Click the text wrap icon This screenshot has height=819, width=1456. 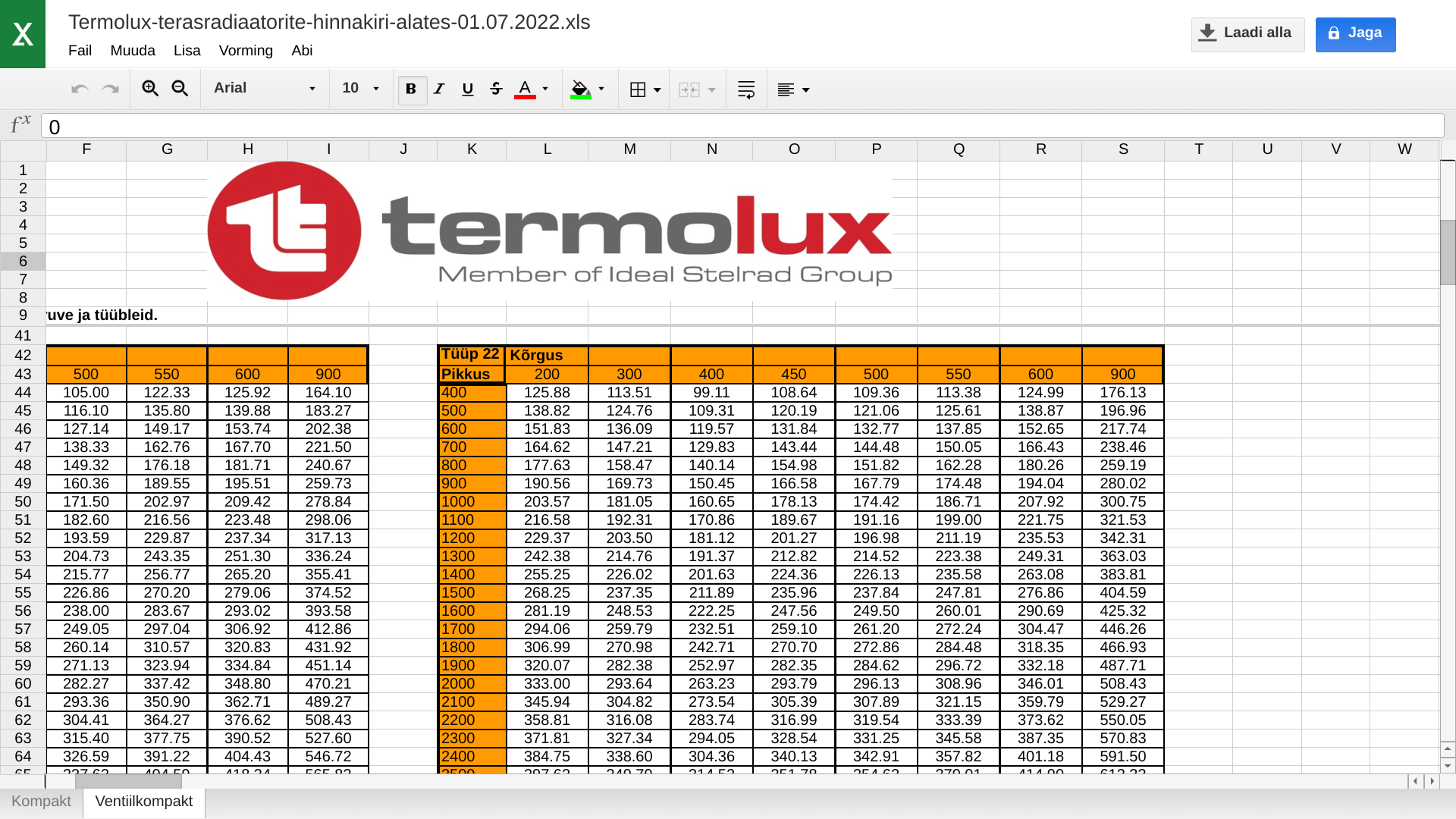coord(746,89)
